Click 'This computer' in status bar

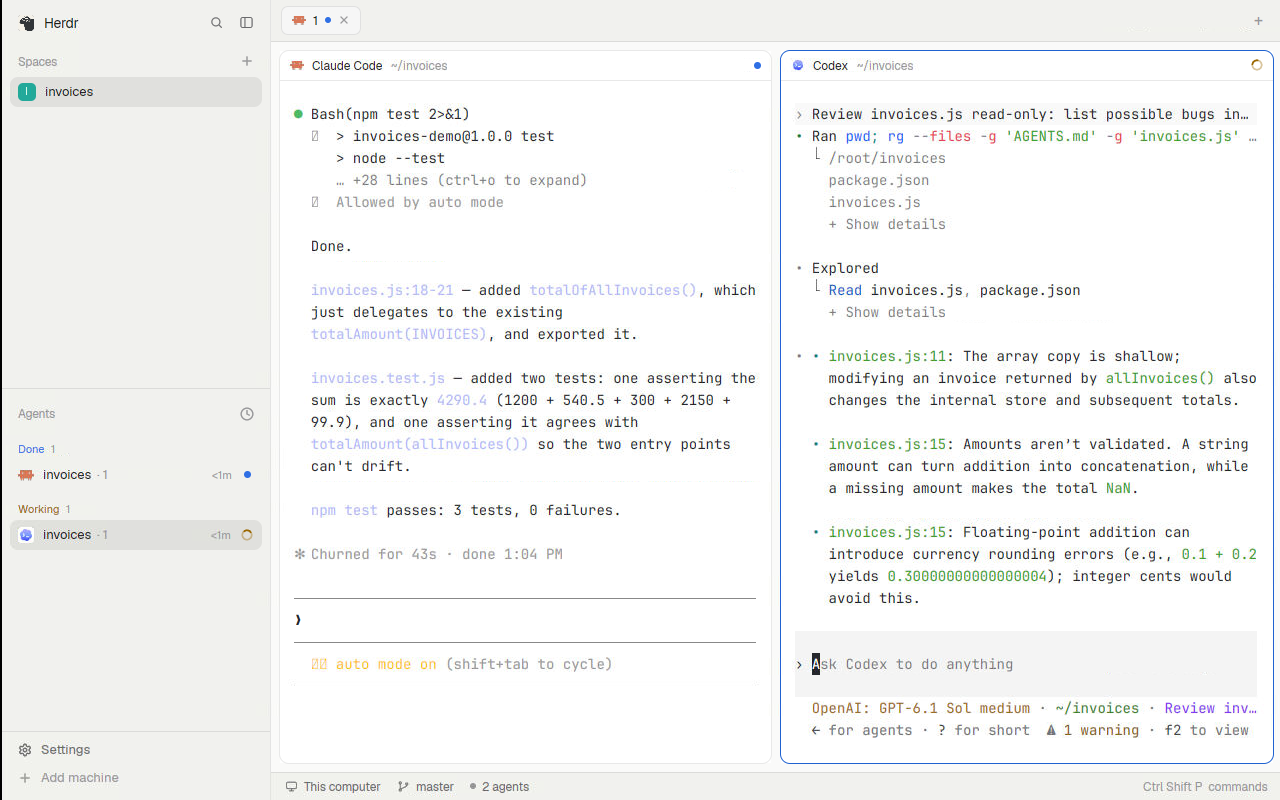333,787
